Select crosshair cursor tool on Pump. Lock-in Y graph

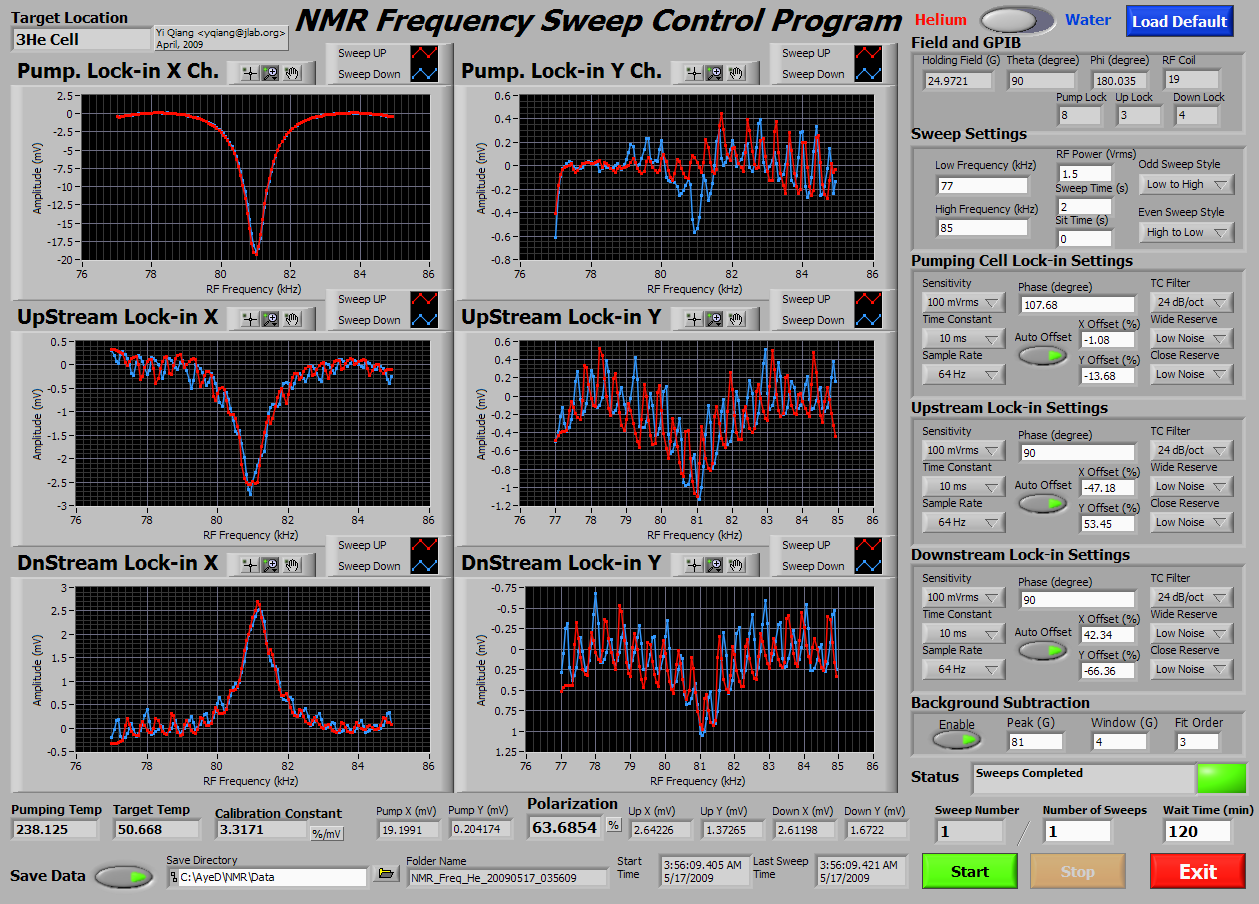[694, 72]
